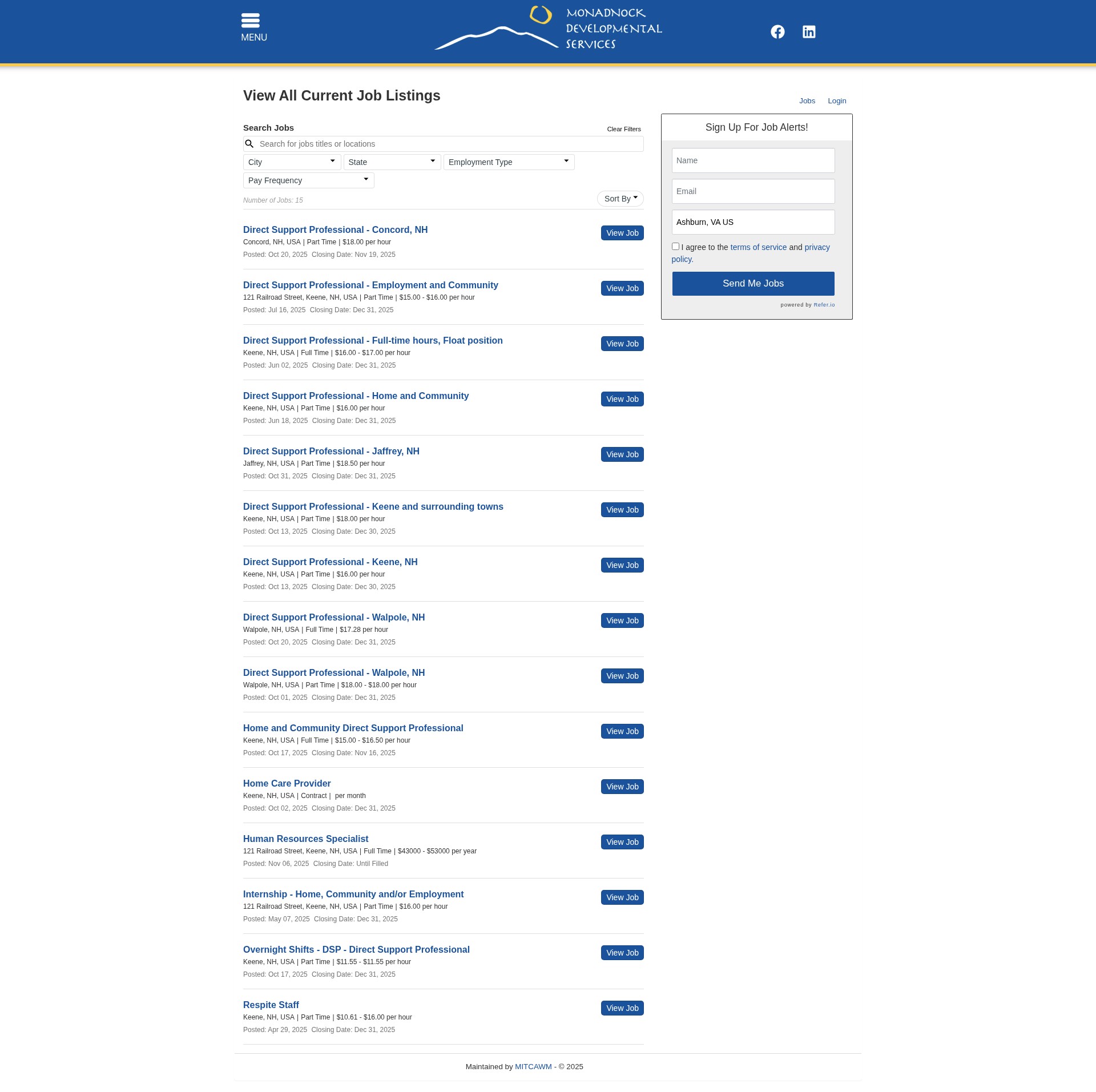Open the hamburger MENU icon

point(251,21)
